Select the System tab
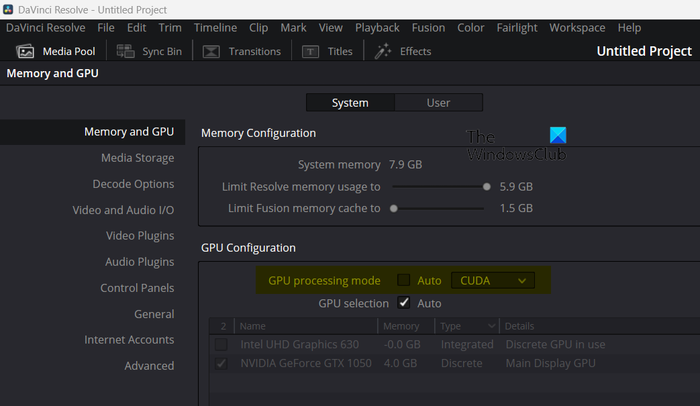This screenshot has height=406, width=700. (x=350, y=102)
